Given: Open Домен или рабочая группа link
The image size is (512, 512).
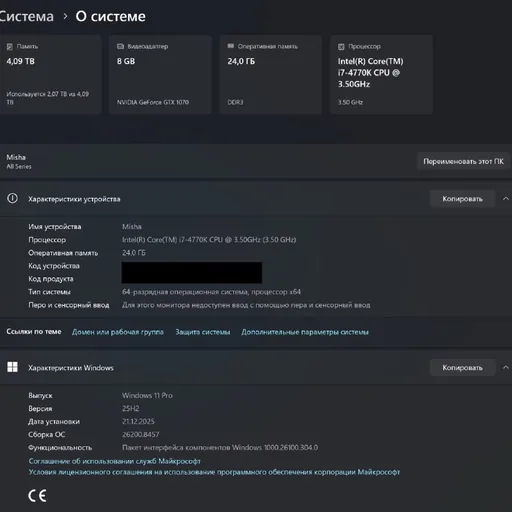Looking at the screenshot, I should pyautogui.click(x=118, y=332).
